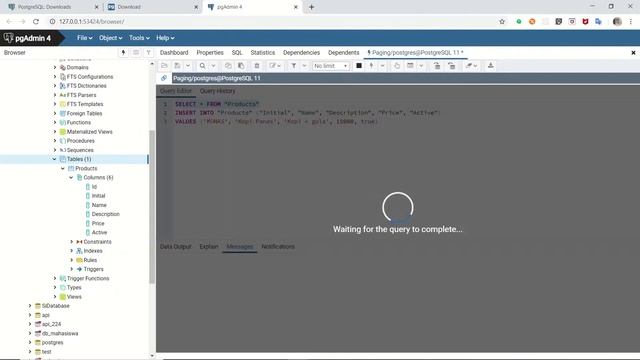Collapse the Tables (1) node
Image resolution: width=640 pixels, height=360 pixels.
54,159
